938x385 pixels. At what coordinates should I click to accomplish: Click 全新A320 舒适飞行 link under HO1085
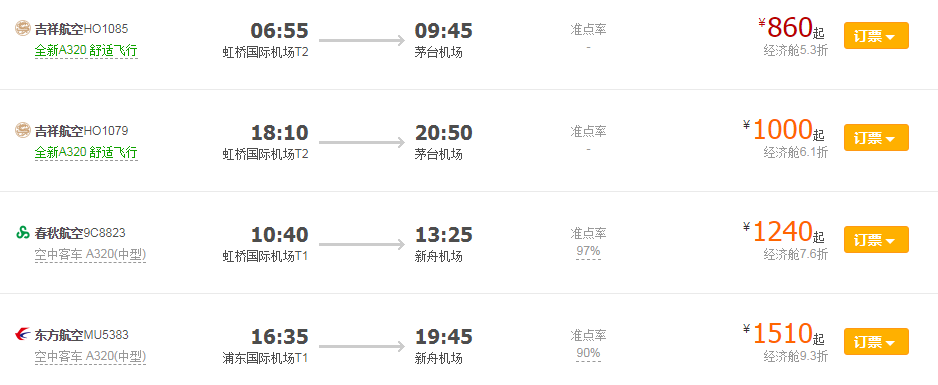[86, 51]
